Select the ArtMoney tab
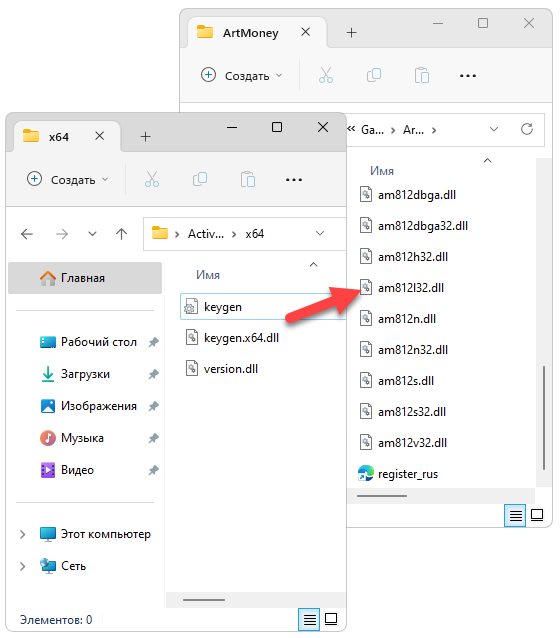560x638 pixels. pos(258,33)
